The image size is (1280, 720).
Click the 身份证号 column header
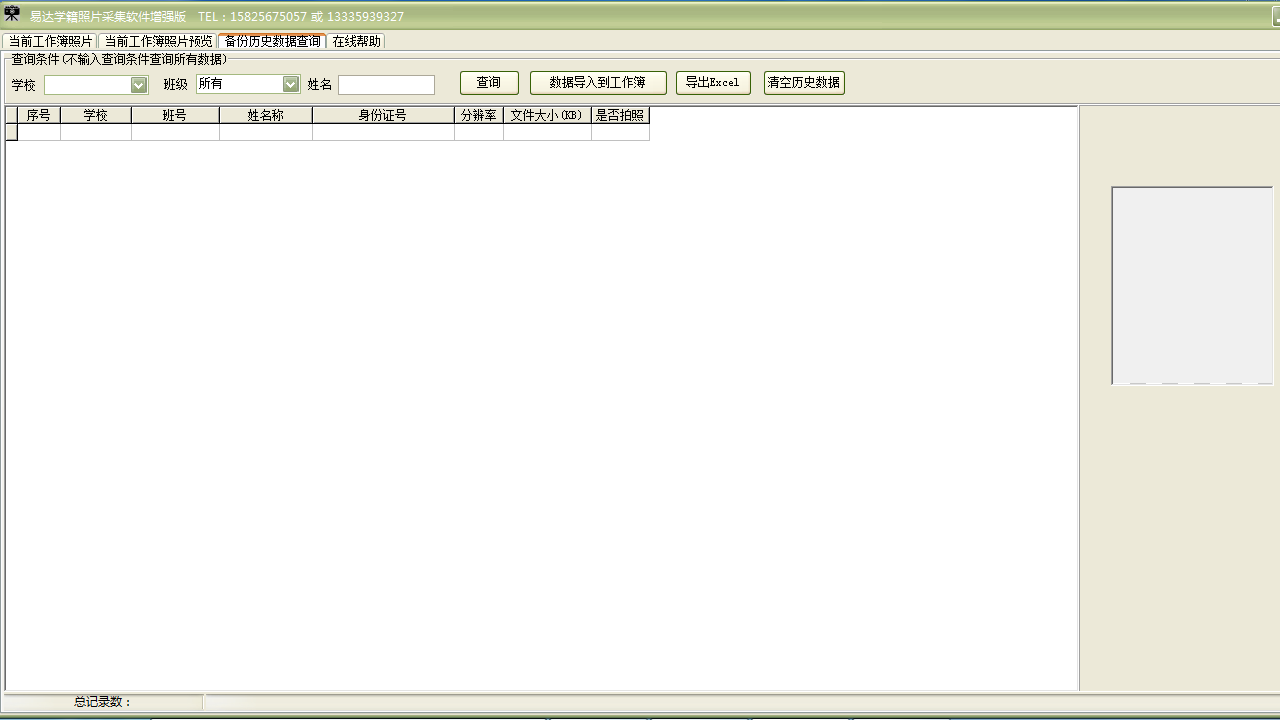click(x=383, y=116)
